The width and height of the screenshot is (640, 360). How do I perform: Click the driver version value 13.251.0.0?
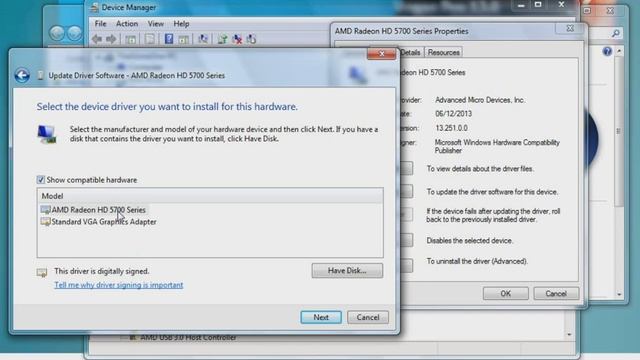[x=451, y=128]
